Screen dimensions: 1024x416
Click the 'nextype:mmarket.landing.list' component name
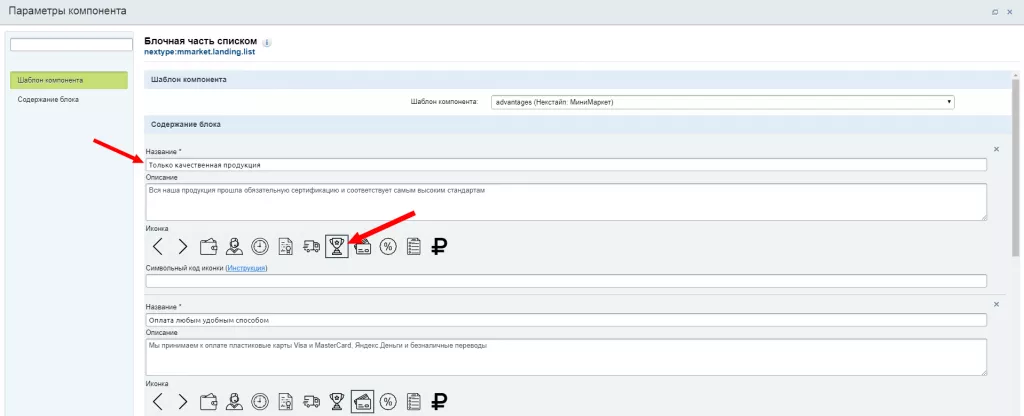tap(199, 52)
